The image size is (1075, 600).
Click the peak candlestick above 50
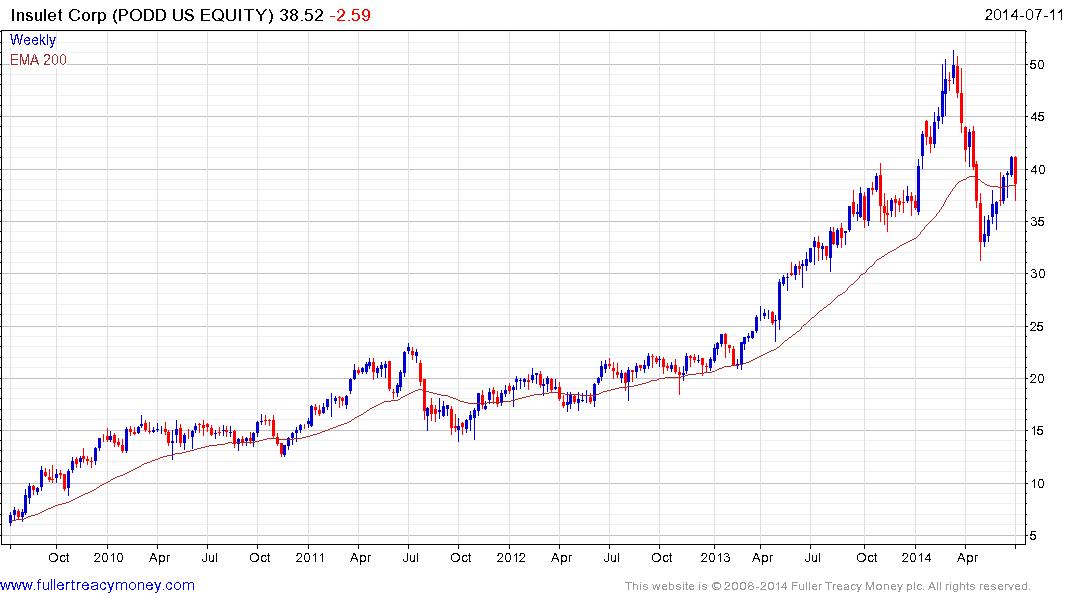953,67
